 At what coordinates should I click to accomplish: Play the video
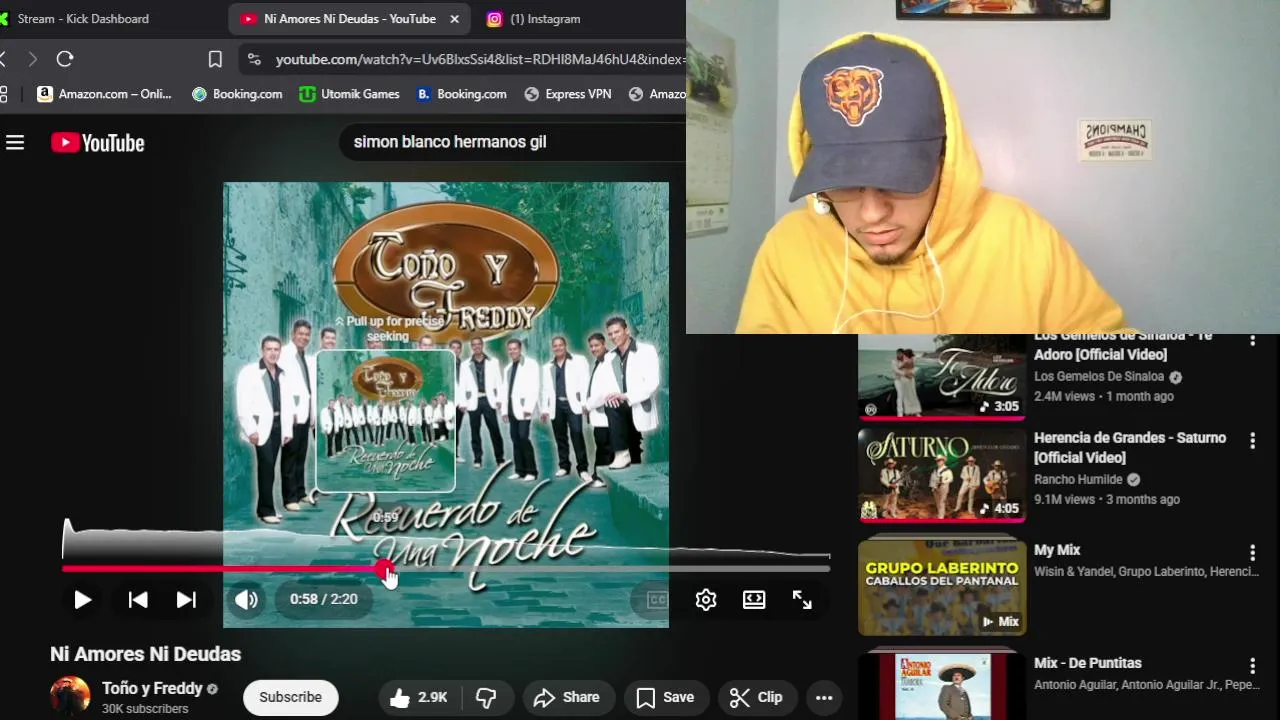click(83, 599)
